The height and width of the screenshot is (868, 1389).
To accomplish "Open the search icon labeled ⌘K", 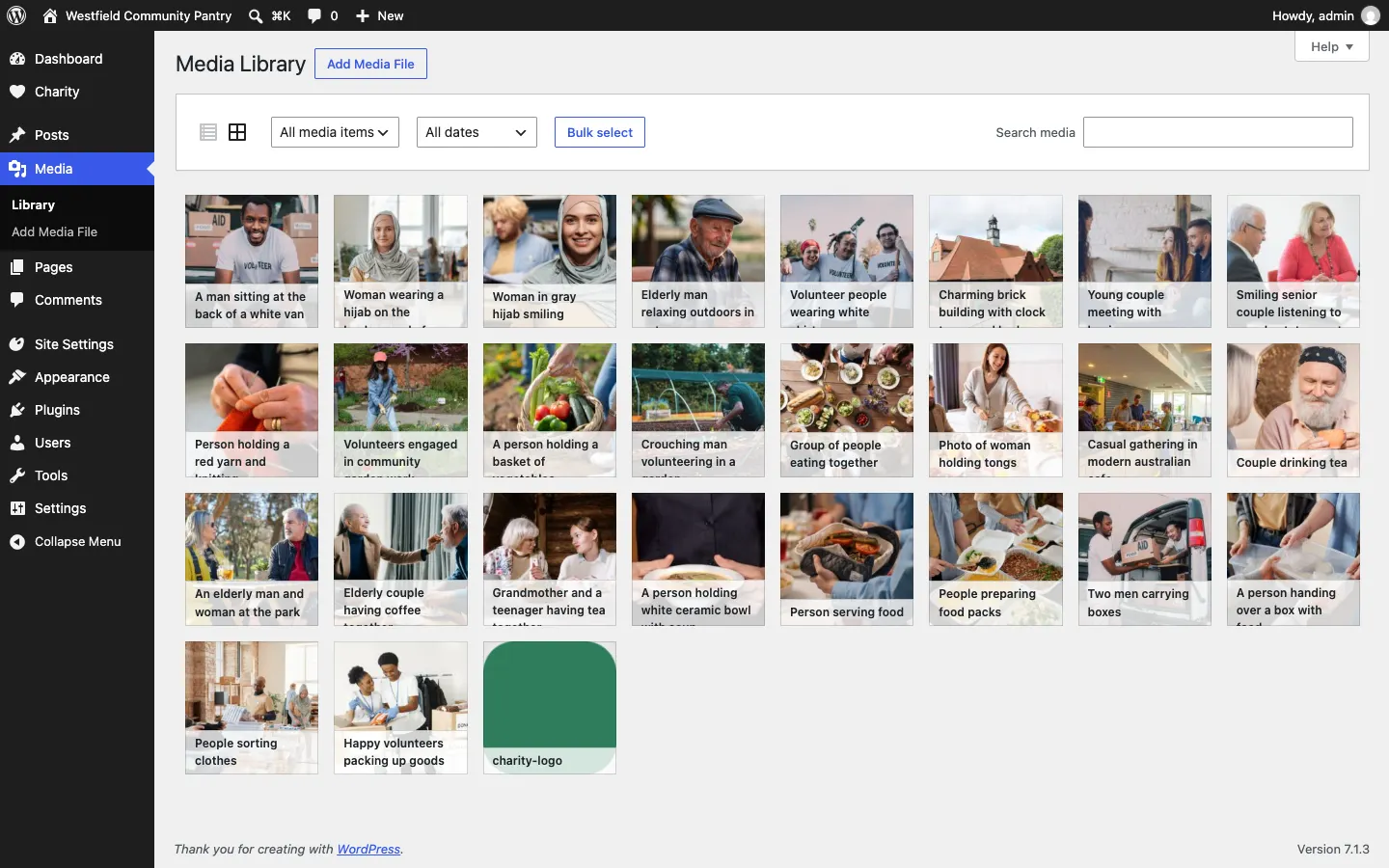I will coord(256,15).
